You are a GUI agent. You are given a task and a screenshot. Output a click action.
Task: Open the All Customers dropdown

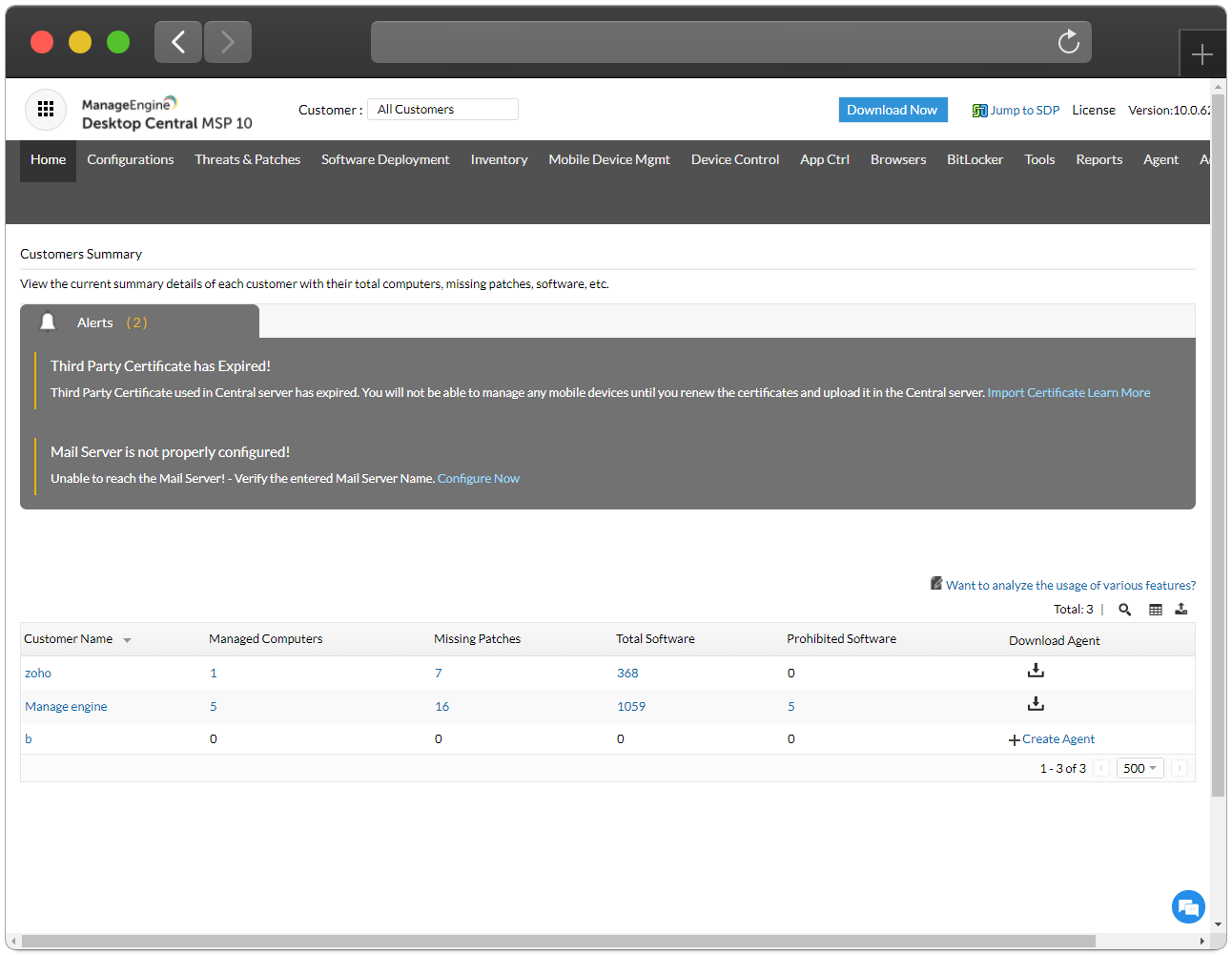(x=442, y=110)
